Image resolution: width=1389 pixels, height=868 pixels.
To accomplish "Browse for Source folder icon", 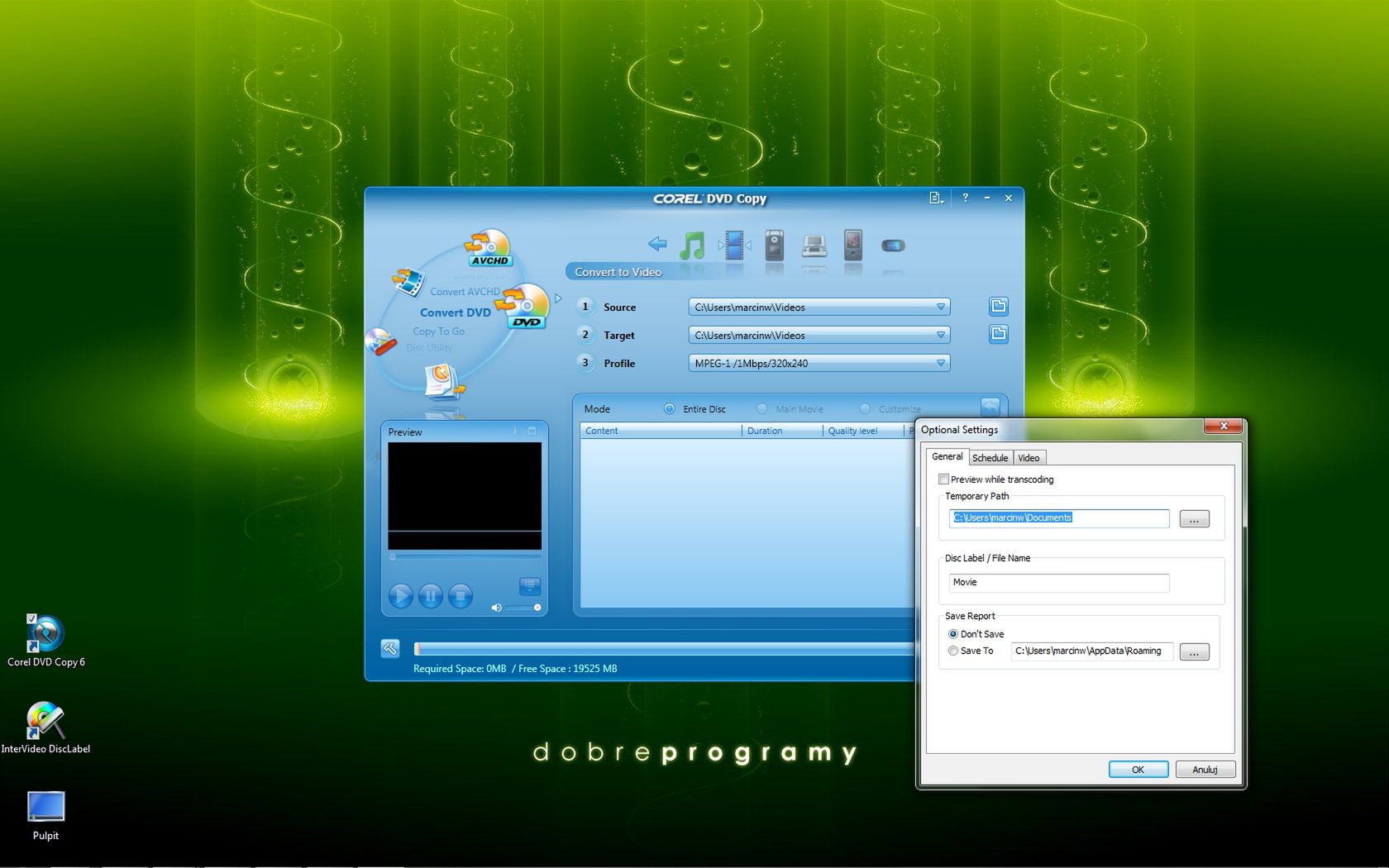I will 999,307.
